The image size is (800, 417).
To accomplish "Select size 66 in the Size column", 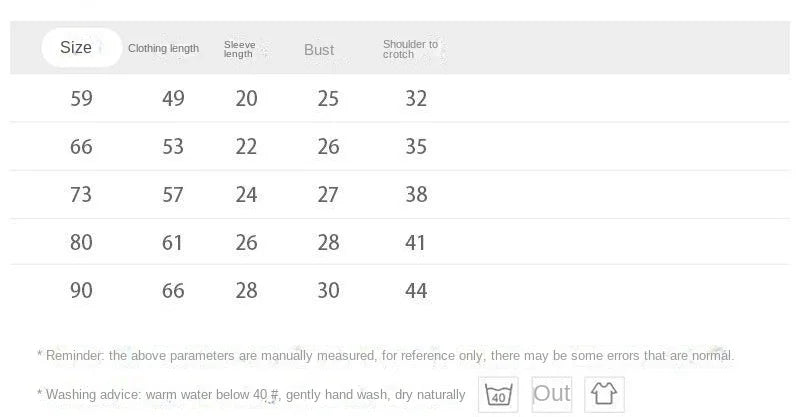I will 81,146.
